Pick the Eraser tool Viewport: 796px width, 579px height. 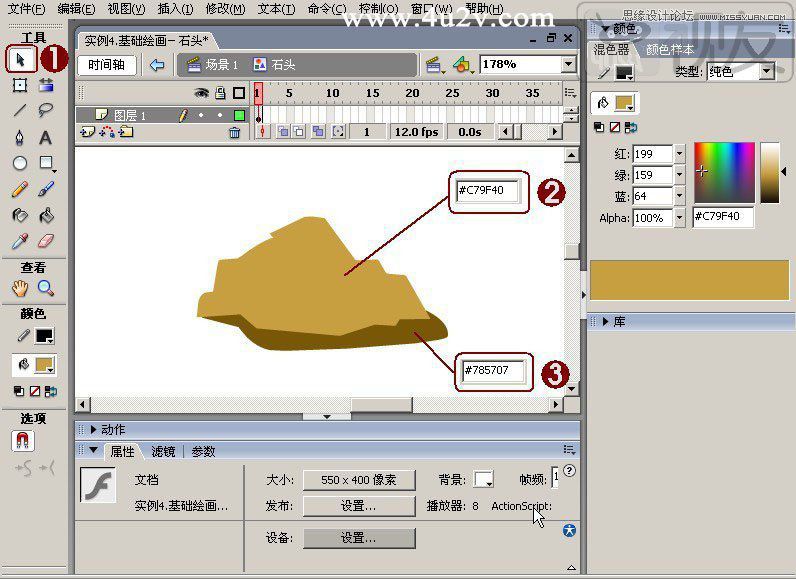[x=46, y=241]
